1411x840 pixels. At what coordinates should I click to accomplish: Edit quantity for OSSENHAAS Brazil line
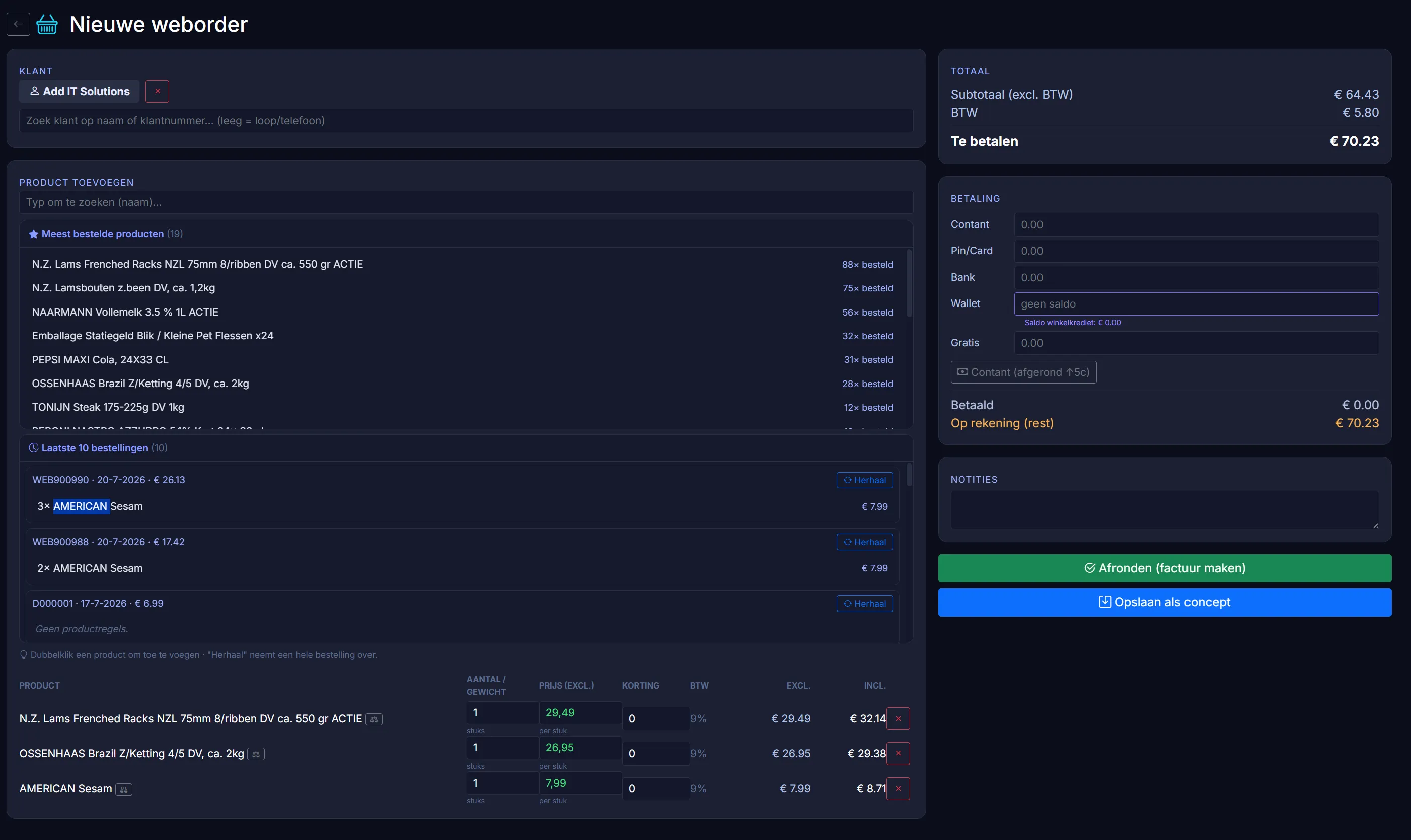[x=502, y=748]
